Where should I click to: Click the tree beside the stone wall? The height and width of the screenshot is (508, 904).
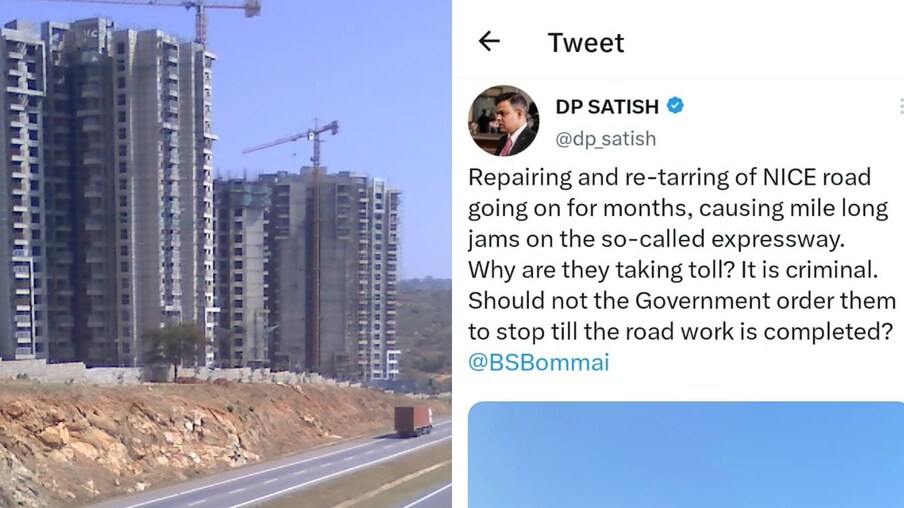[x=174, y=348]
